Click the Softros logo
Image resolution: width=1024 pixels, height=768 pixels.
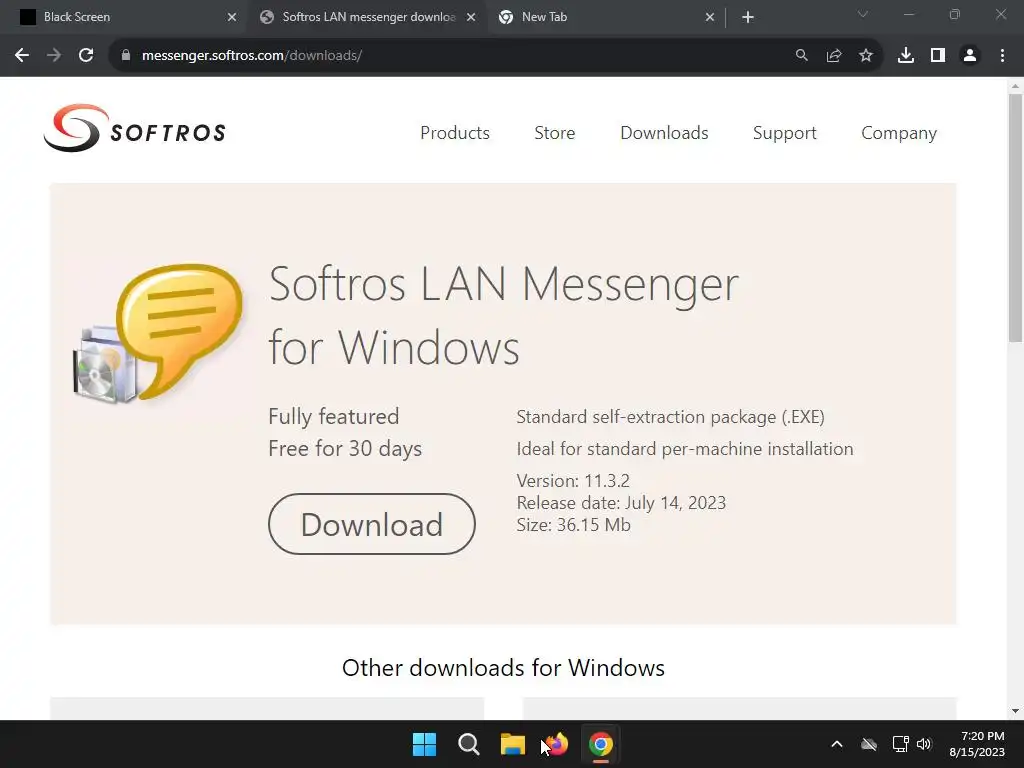pyautogui.click(x=135, y=128)
